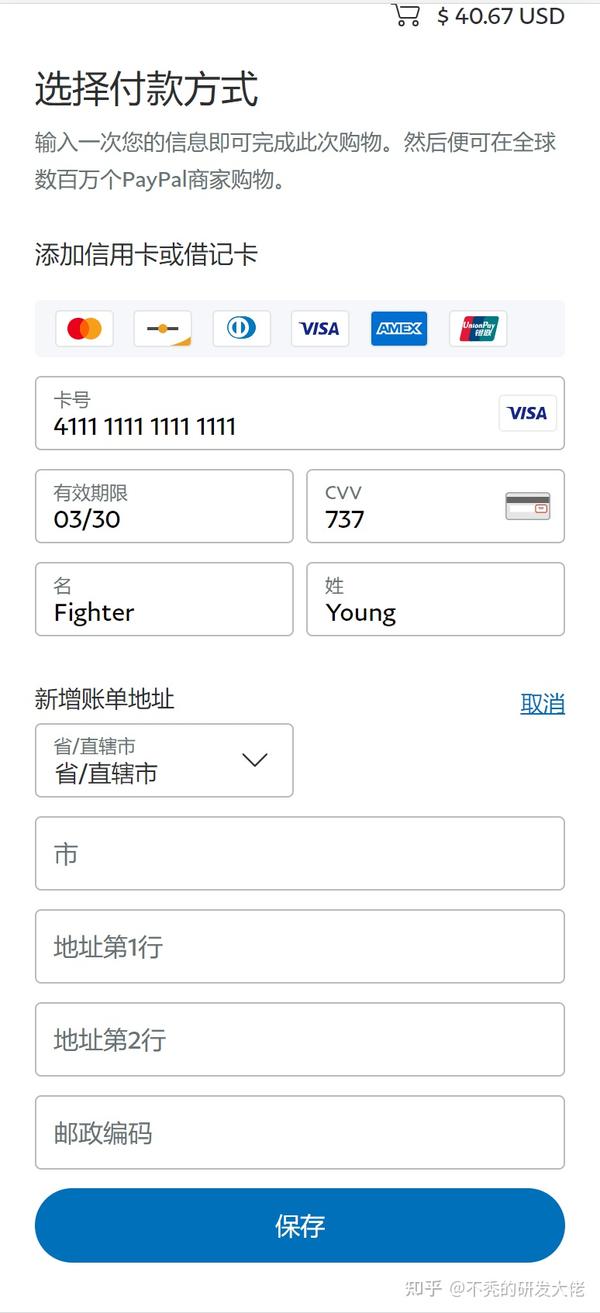
Task: Select the AMEX card icon
Action: [398, 328]
